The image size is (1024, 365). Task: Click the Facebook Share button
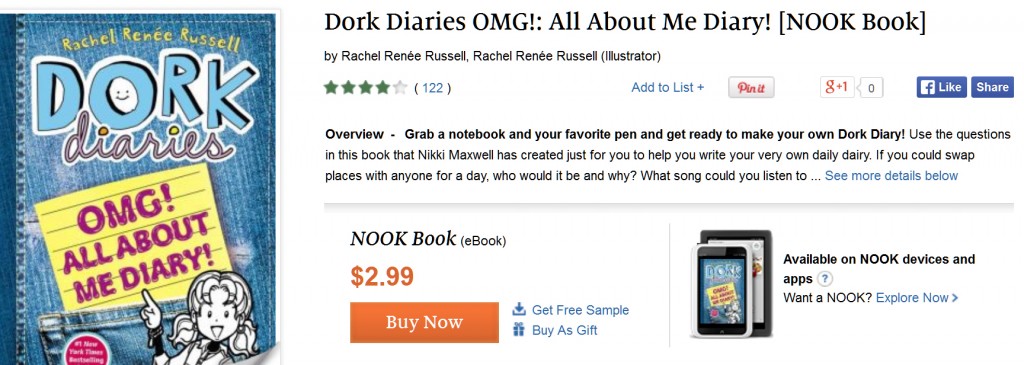[992, 87]
